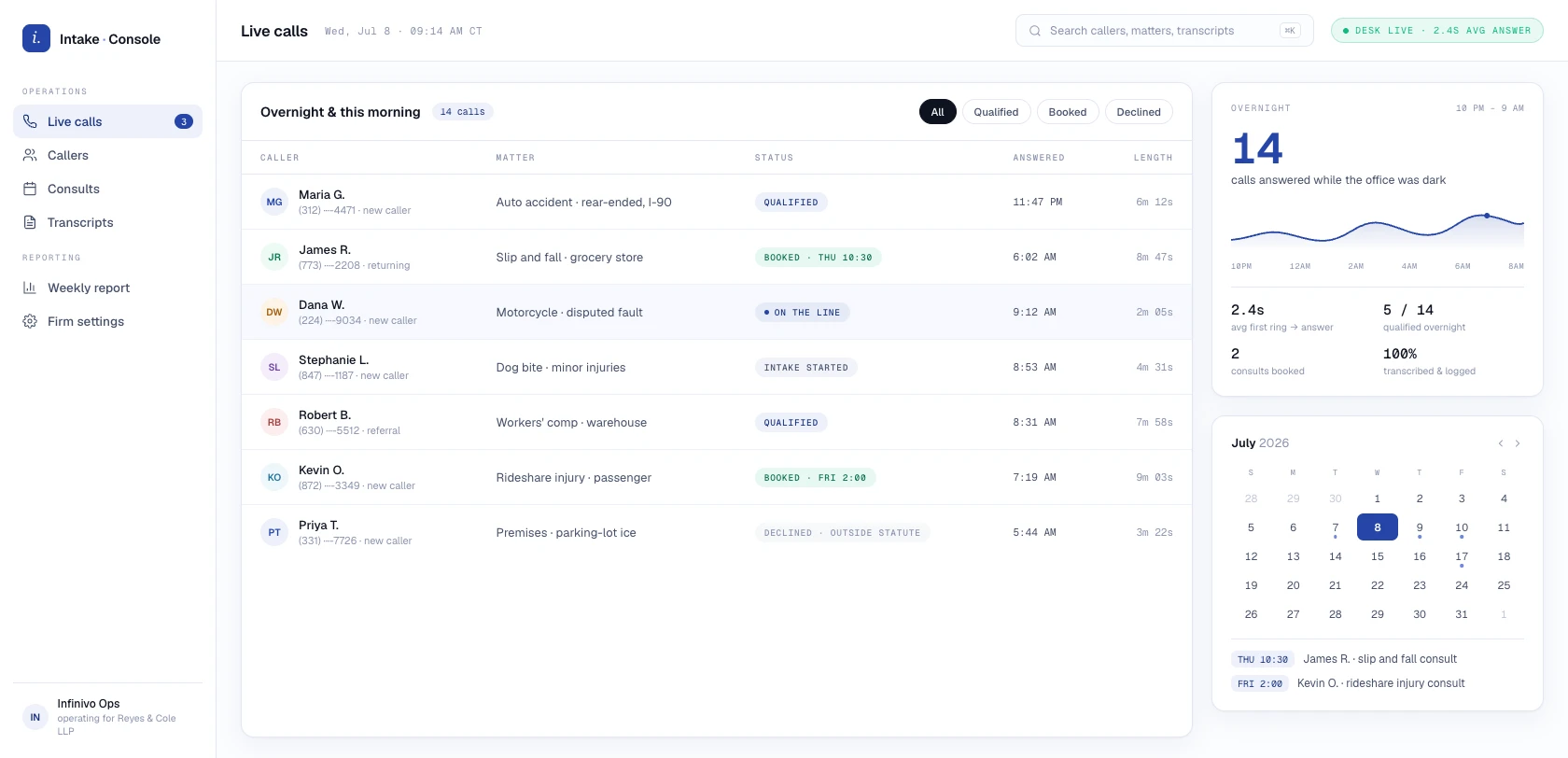Filter calls by Booked
Screen dimensions: 1568x758
[x=1068, y=112]
